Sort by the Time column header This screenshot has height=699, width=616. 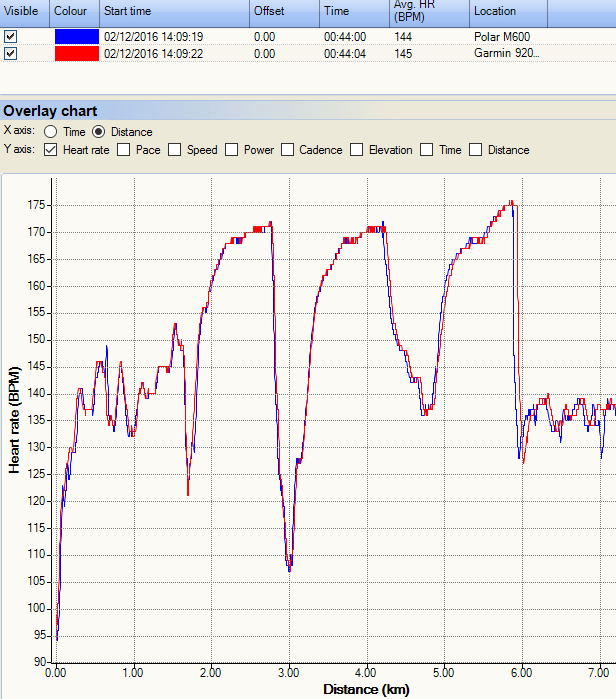point(354,12)
